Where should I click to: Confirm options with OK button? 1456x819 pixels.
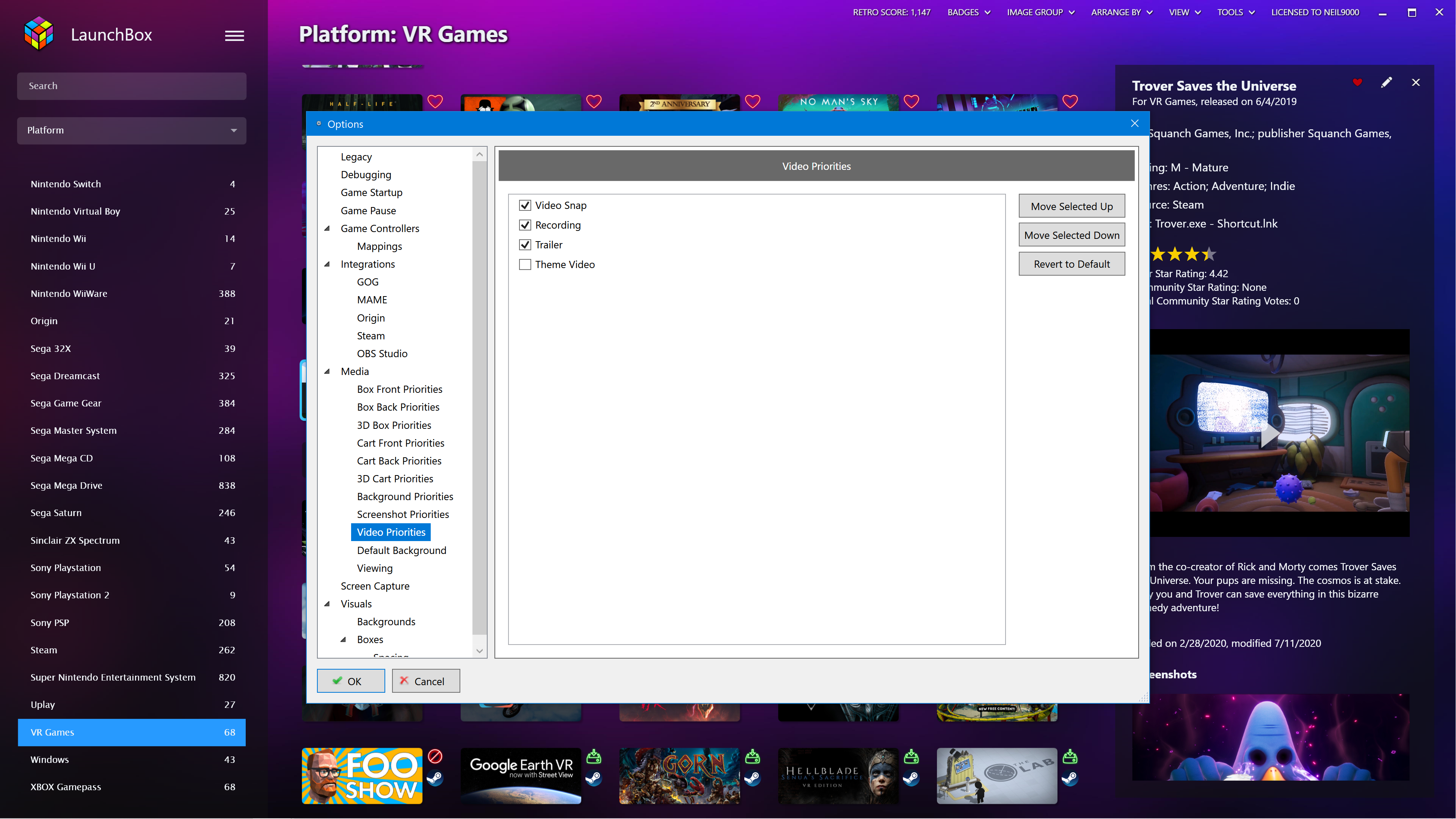point(350,681)
